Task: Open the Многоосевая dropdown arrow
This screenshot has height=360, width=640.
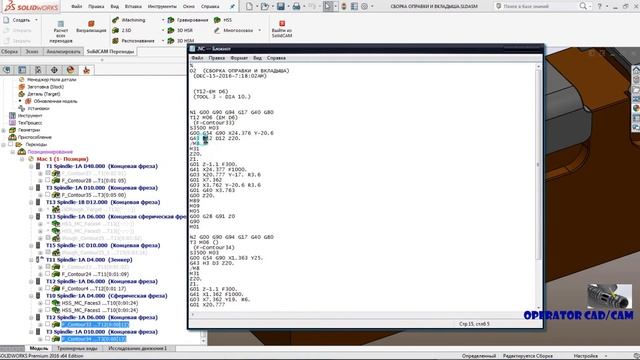Action: 260,30
